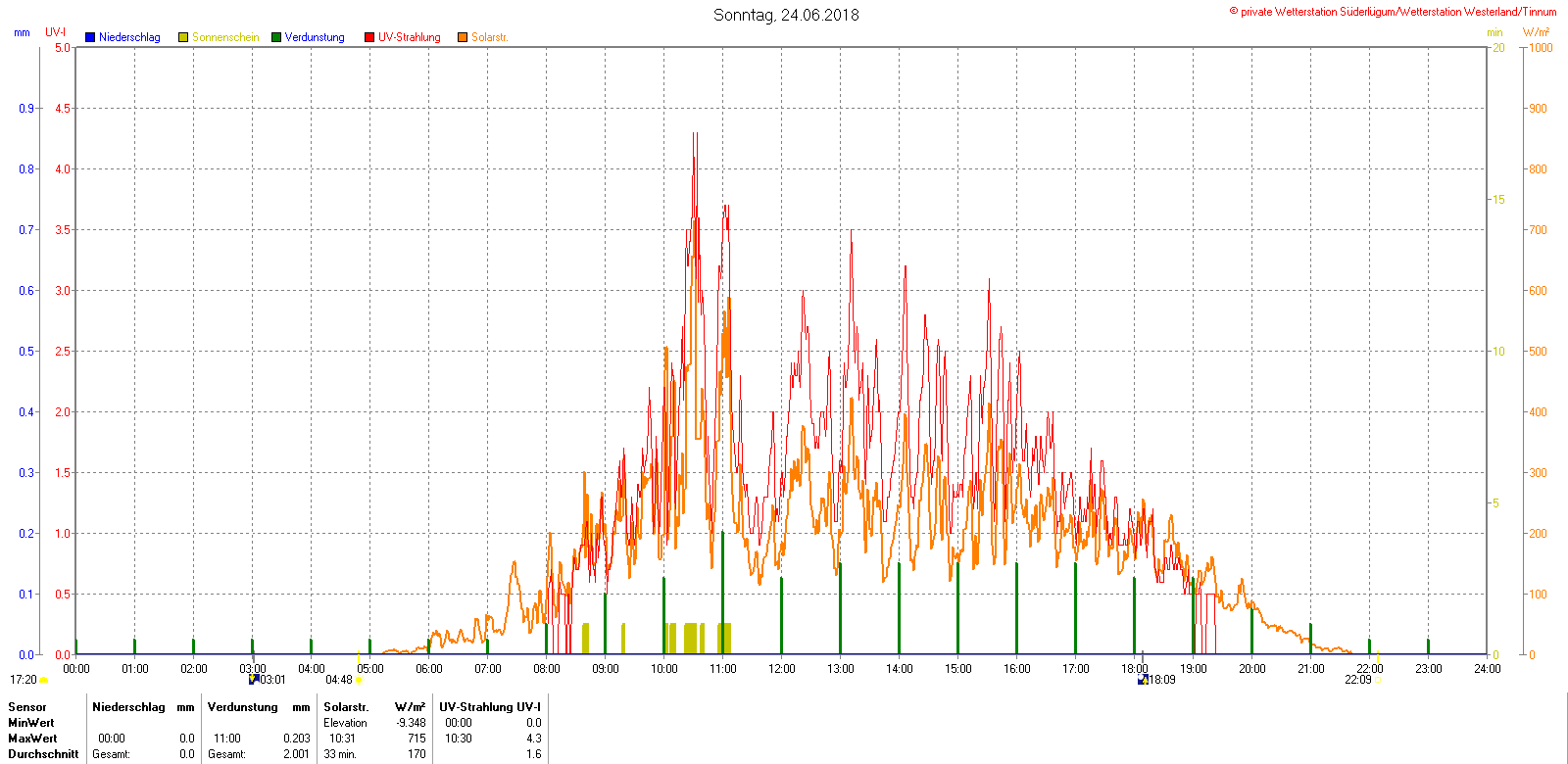Click the 2.001 Verdunstung total value
The height and width of the screenshot is (764, 1568).
pos(297,754)
